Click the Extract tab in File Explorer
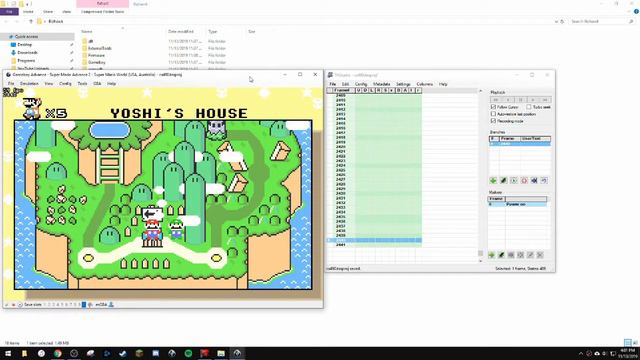The image size is (640, 360). click(x=102, y=4)
